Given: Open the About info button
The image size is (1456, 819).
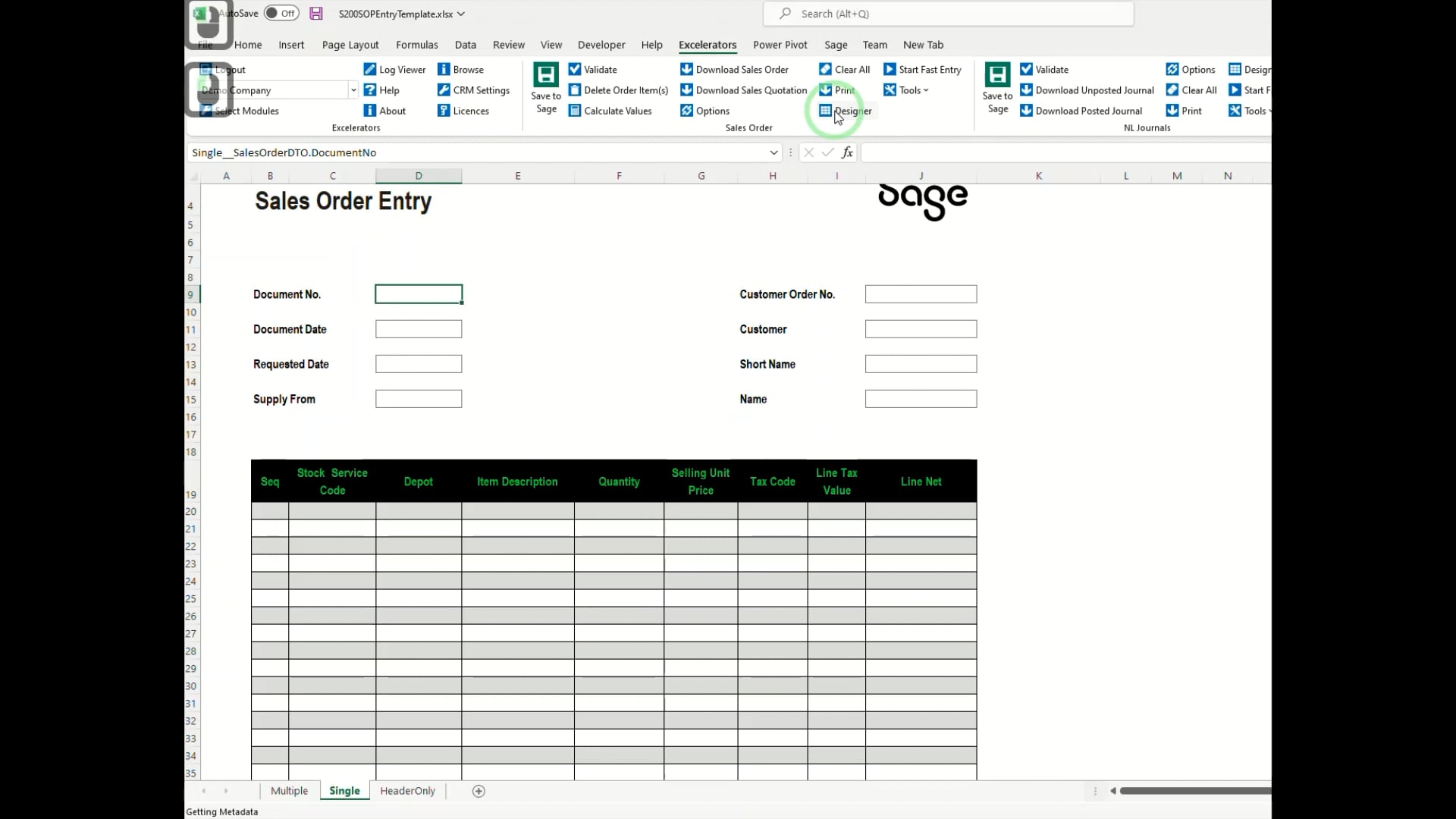Looking at the screenshot, I should (x=384, y=111).
